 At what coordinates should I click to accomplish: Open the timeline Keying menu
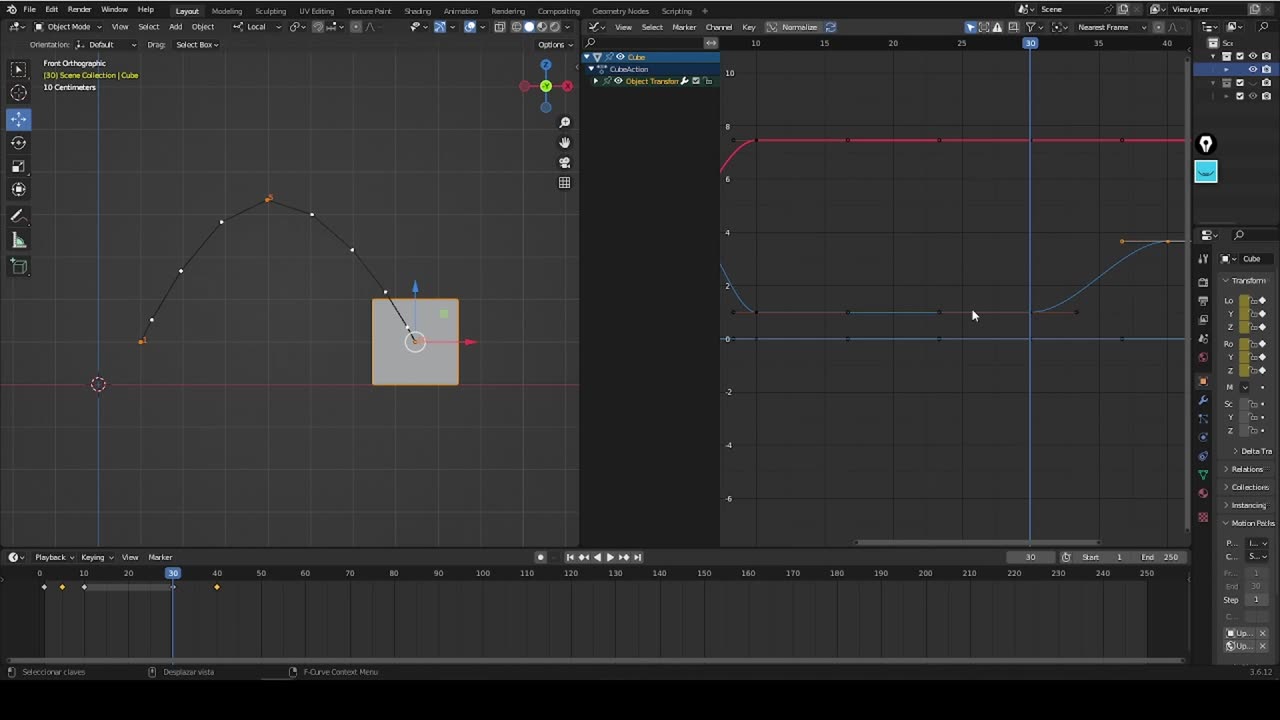pos(96,557)
